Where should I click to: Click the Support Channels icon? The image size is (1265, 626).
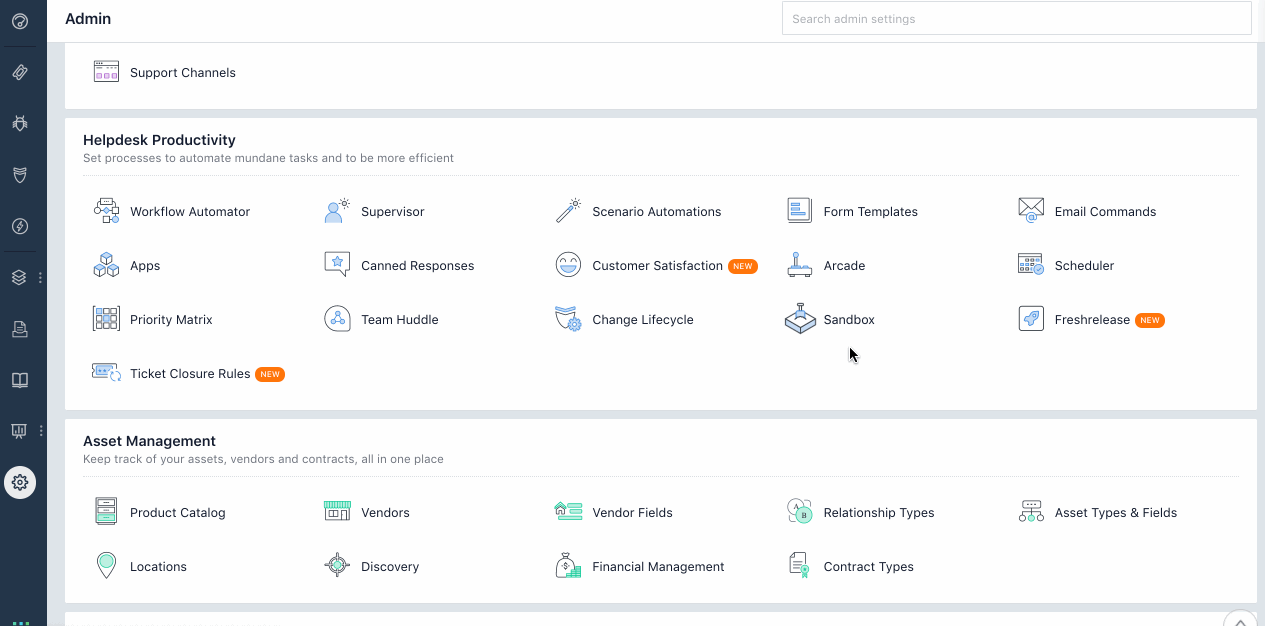pyautogui.click(x=106, y=72)
